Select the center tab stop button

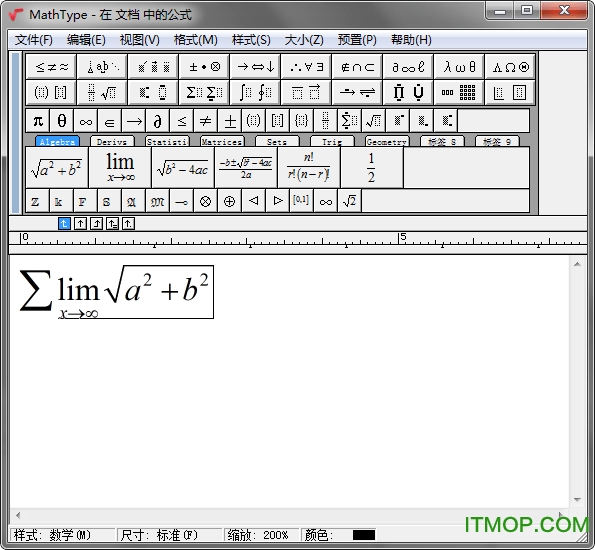pyautogui.click(x=80, y=224)
